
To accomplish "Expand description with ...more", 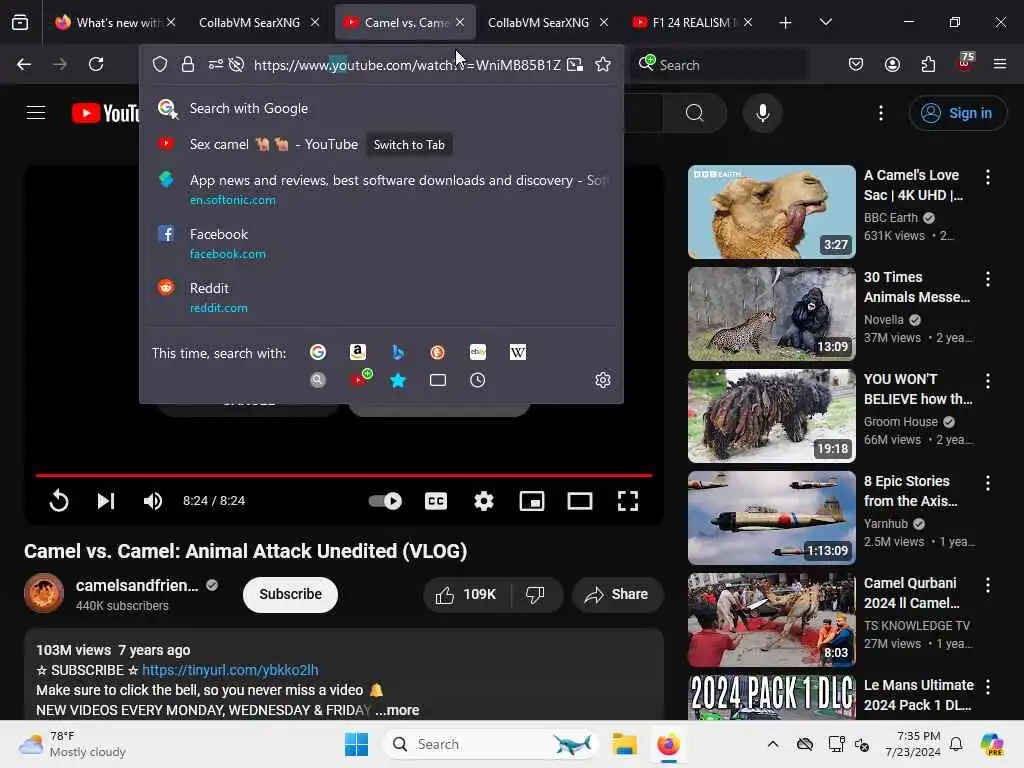I will (398, 710).
